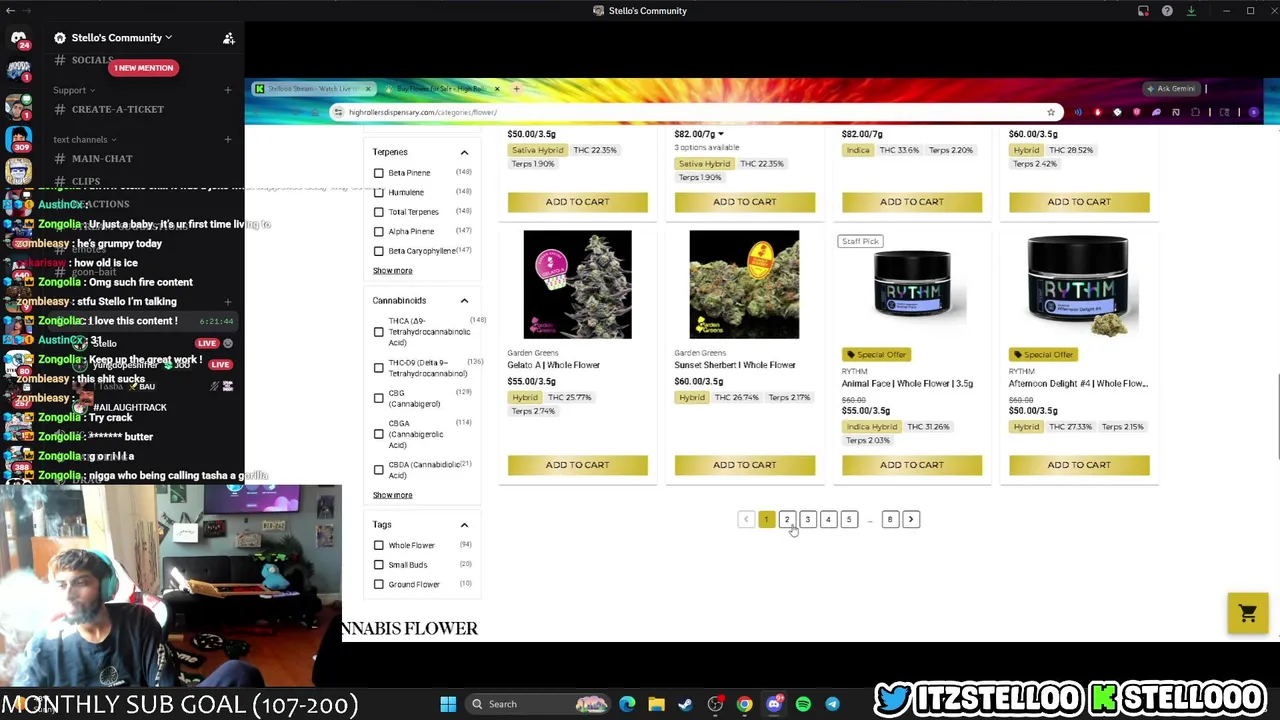Close the Stelloo Stream browser tab
The height and width of the screenshot is (720, 1280).
pyautogui.click(x=367, y=89)
